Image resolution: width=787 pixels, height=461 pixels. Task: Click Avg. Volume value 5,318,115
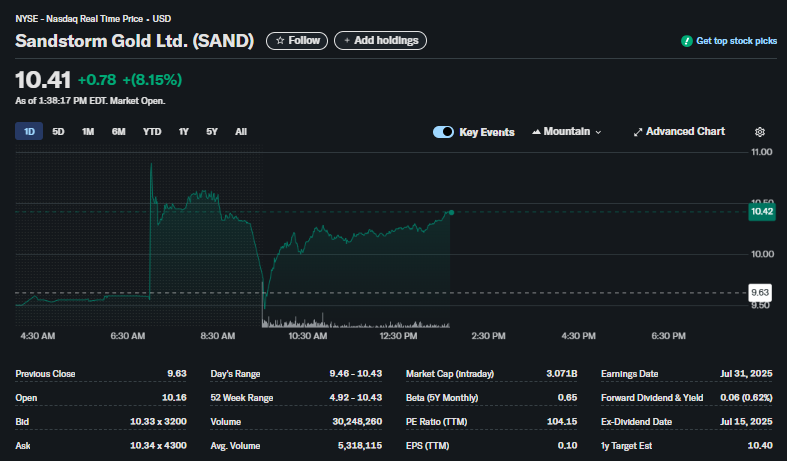(x=359, y=445)
